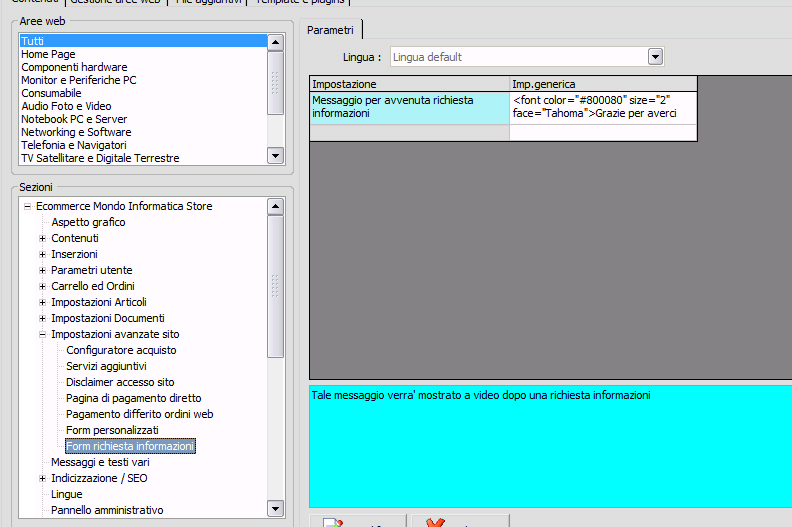The image size is (792, 527).
Task: Expand the Carrello ed Ordini node
Action: tap(42, 286)
